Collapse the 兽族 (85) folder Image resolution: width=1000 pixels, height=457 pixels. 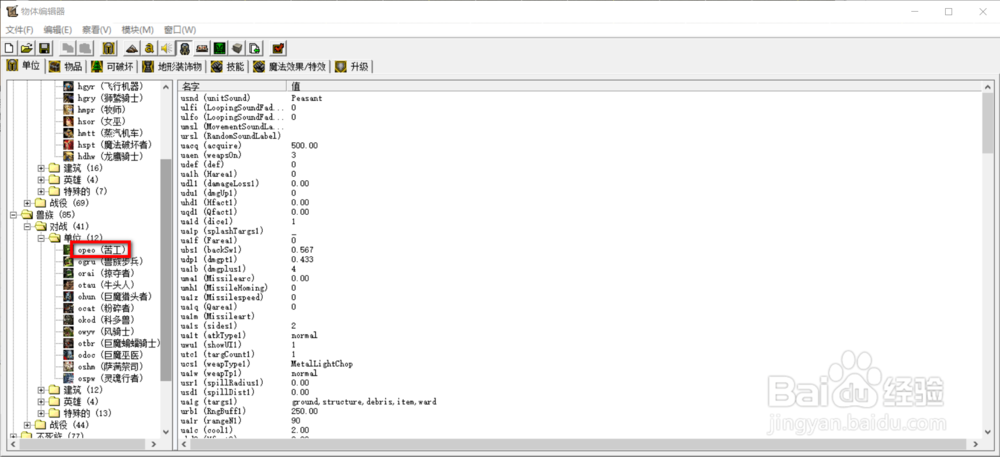(x=13, y=215)
